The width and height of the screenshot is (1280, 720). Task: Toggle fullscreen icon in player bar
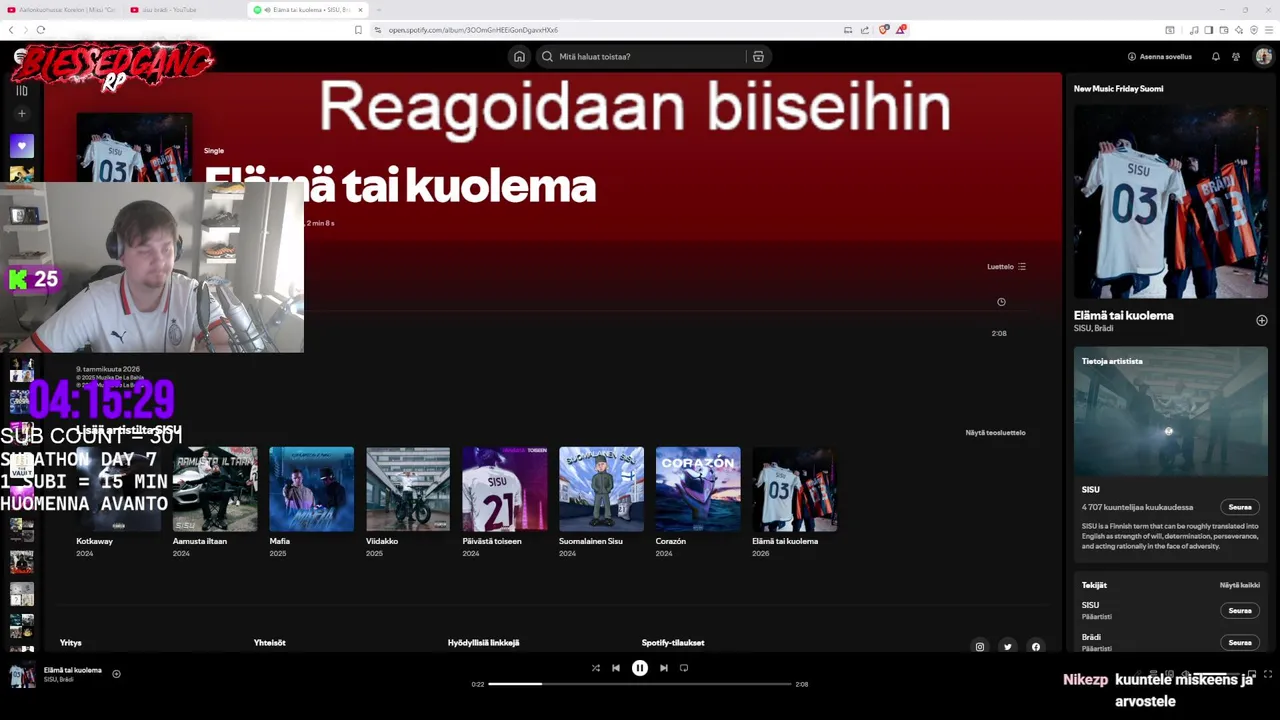1268,674
